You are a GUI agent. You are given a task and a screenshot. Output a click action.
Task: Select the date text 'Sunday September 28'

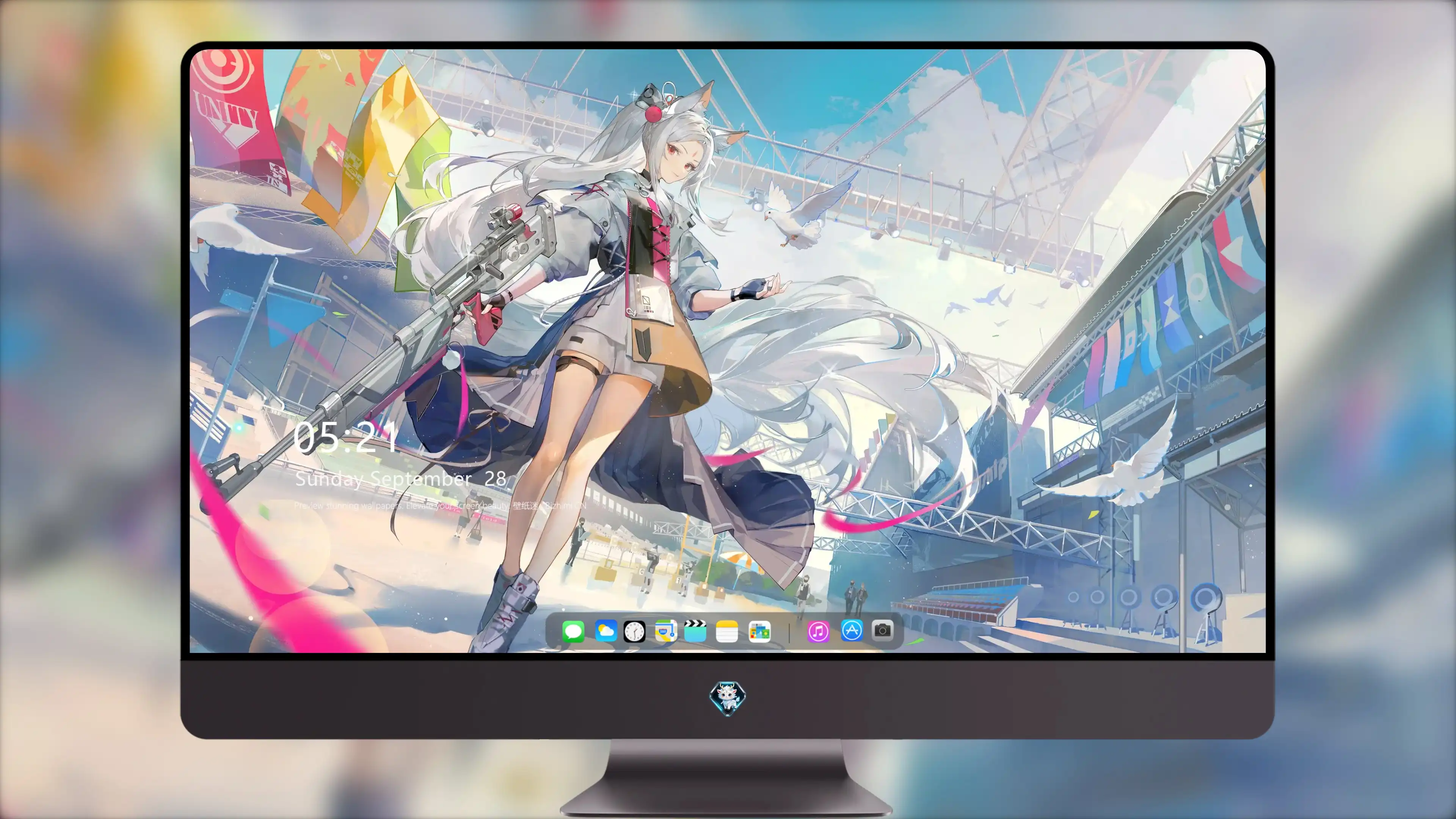[x=401, y=479]
